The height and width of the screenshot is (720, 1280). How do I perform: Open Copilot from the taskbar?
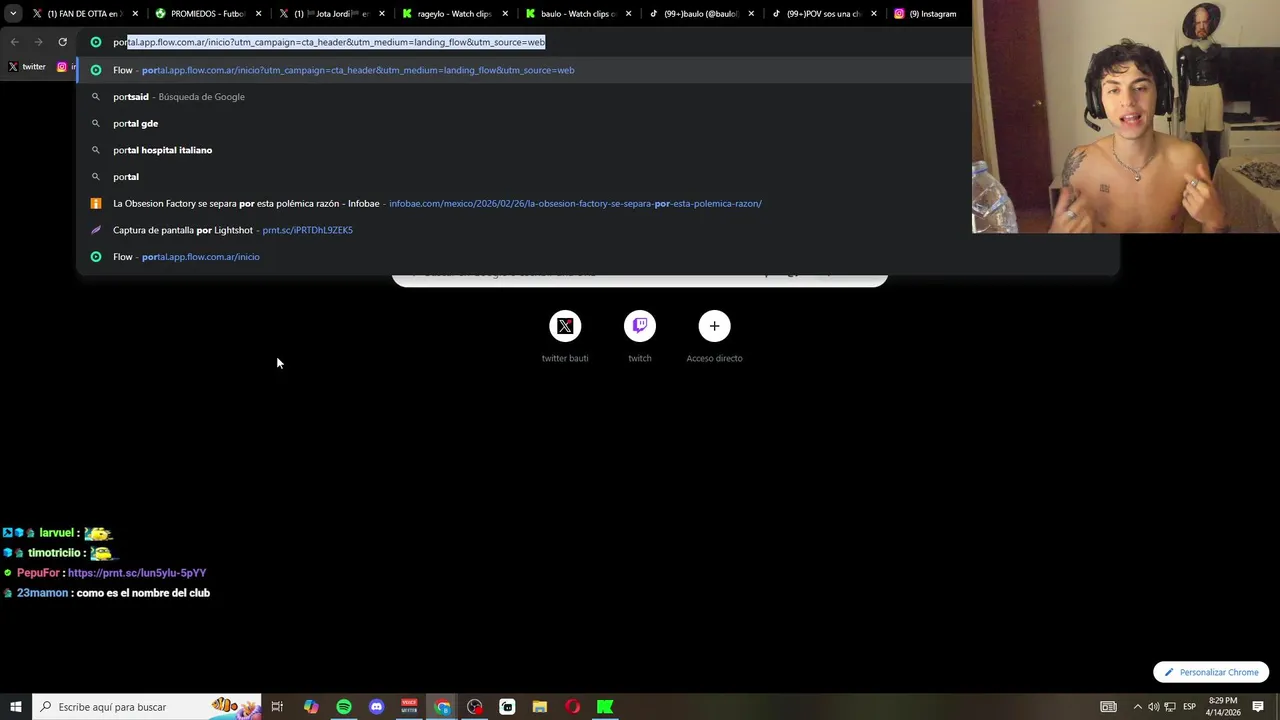pos(311,707)
